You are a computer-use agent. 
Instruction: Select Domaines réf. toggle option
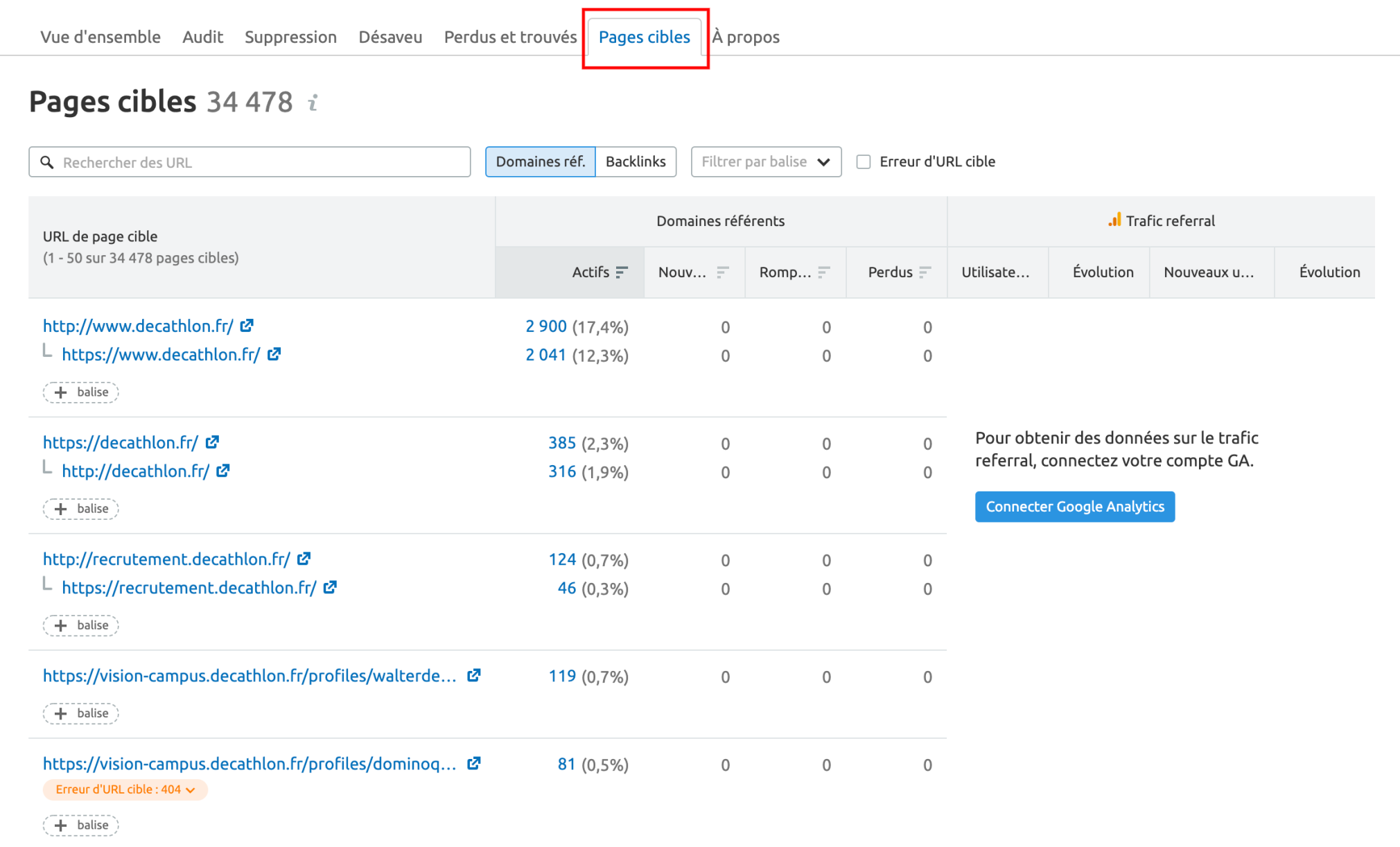(540, 161)
